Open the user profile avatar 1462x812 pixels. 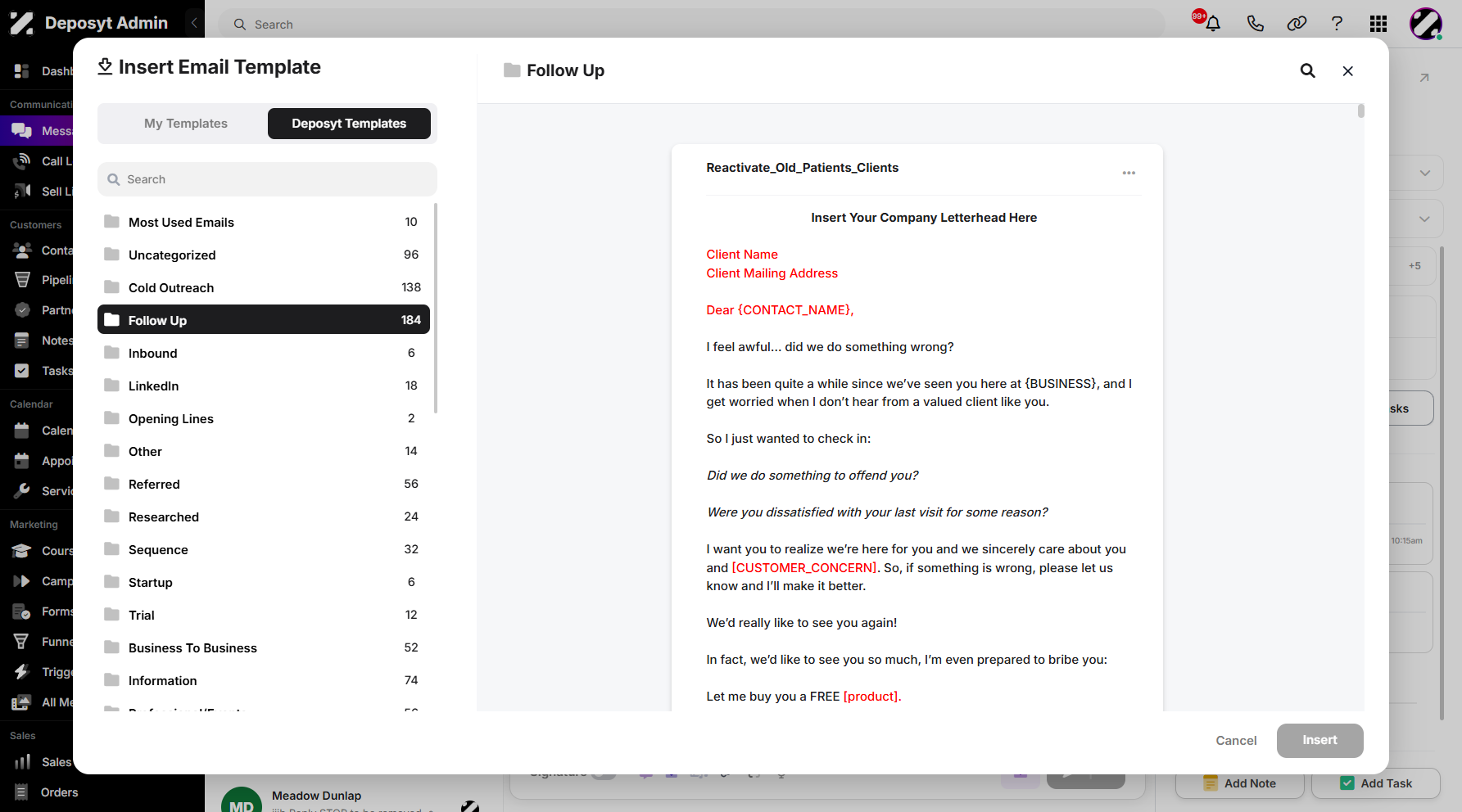tap(1425, 24)
